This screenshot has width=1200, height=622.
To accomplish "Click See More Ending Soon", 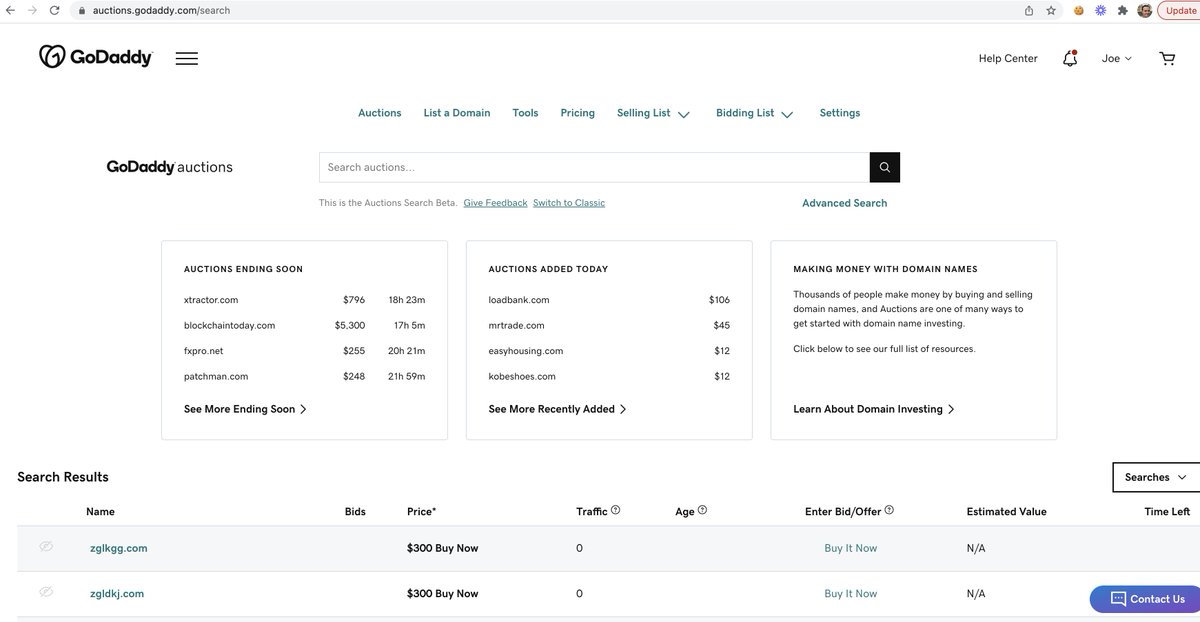I will [245, 409].
